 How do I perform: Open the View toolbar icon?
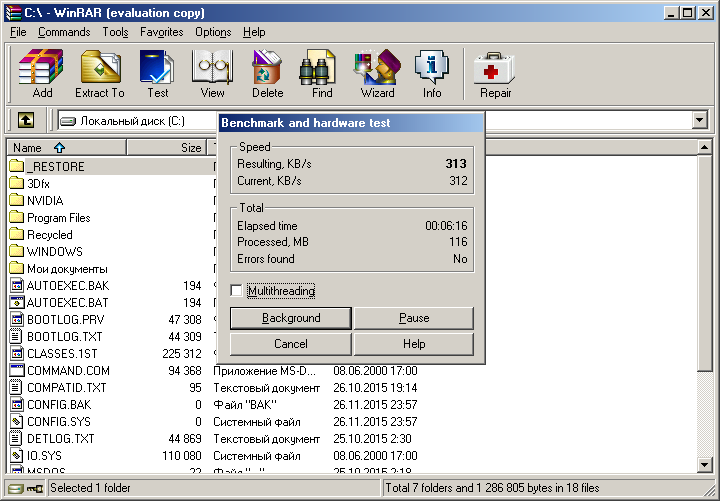[212, 74]
